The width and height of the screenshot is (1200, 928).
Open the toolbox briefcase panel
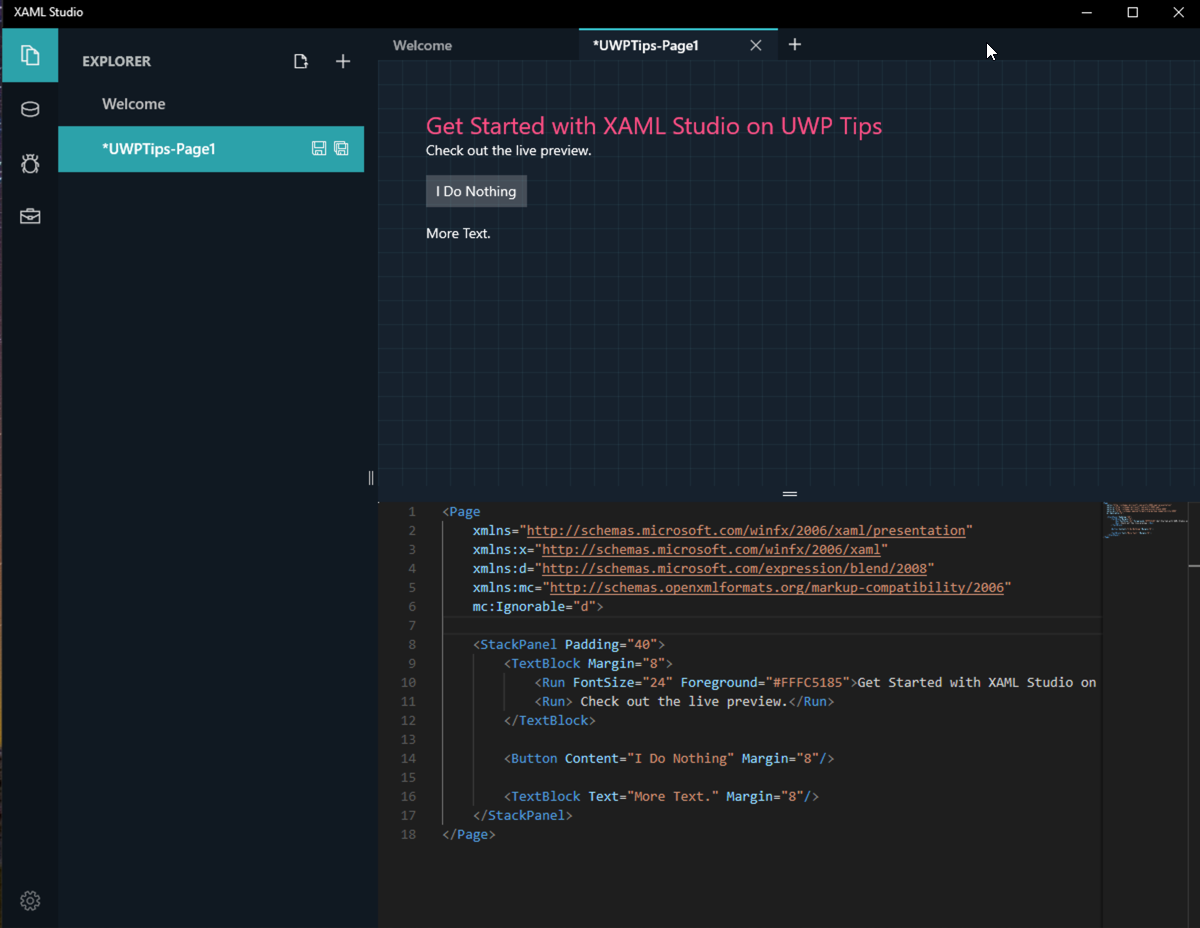click(x=30, y=215)
